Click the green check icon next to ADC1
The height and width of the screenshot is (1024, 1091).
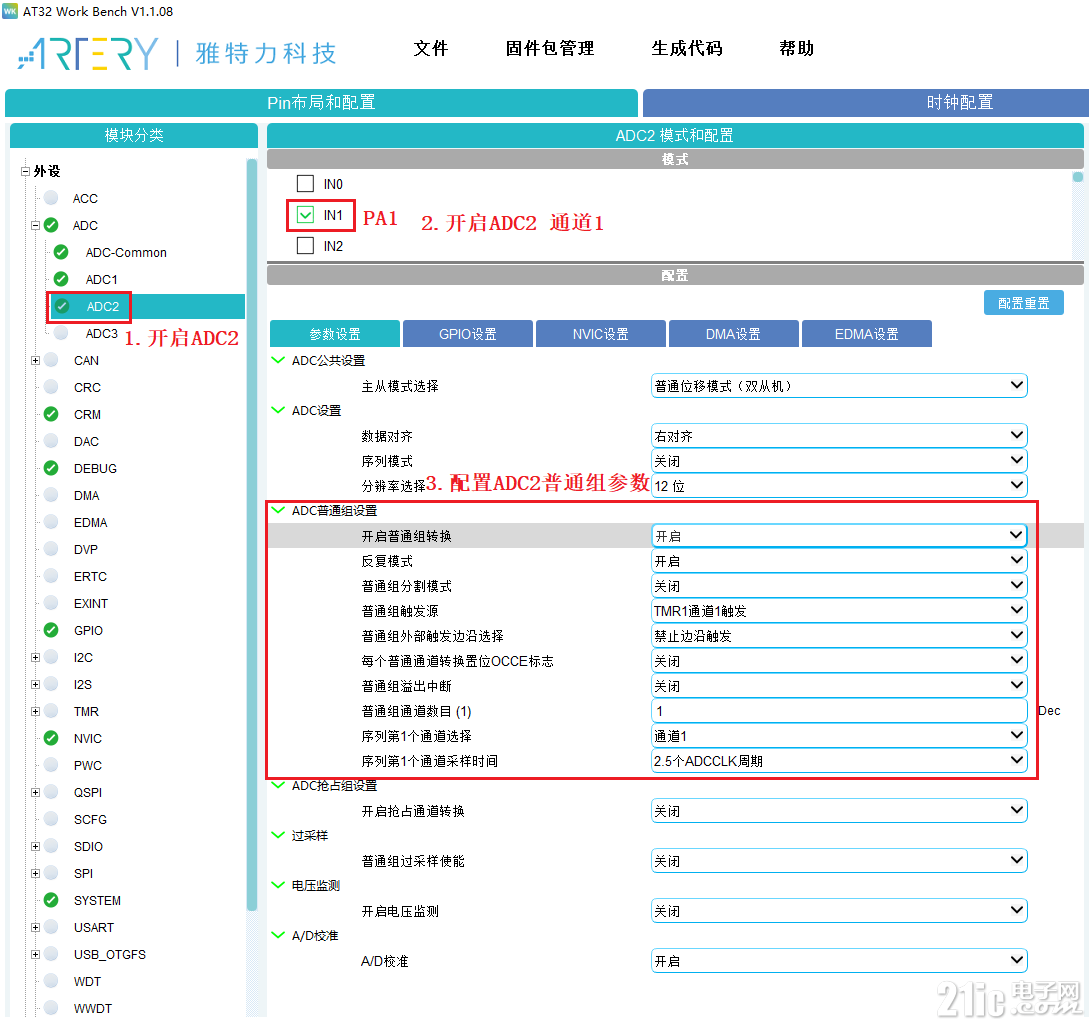click(x=61, y=279)
